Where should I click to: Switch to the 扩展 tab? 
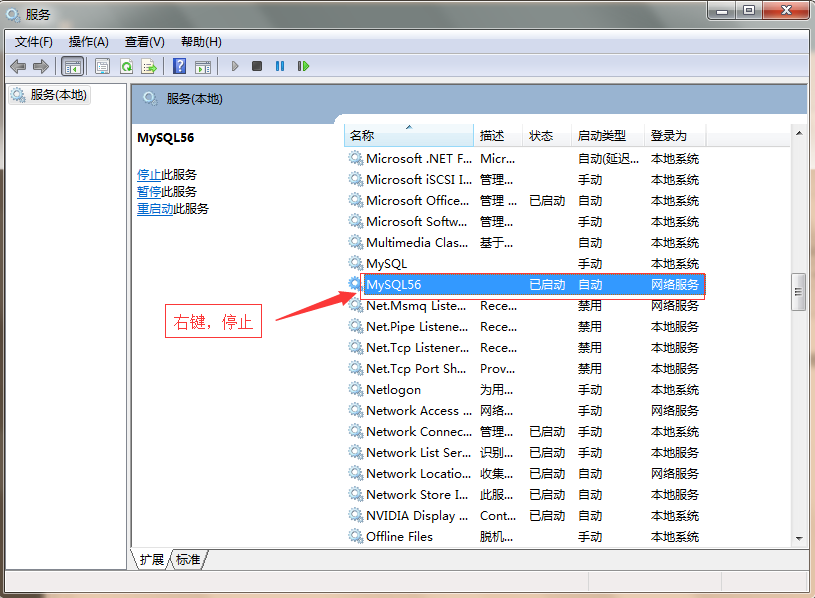(151, 560)
